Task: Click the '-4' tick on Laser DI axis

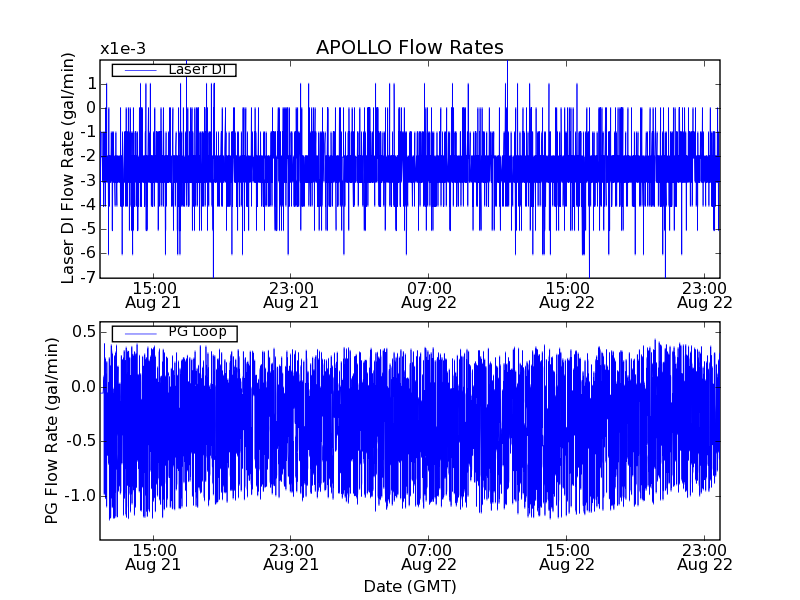Action: [x=88, y=205]
